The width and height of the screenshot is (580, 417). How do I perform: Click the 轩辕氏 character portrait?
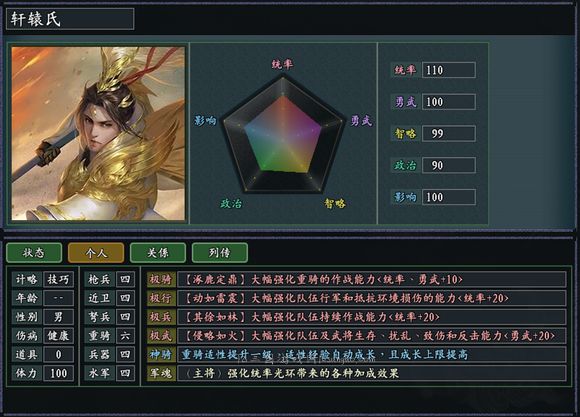coord(98,133)
